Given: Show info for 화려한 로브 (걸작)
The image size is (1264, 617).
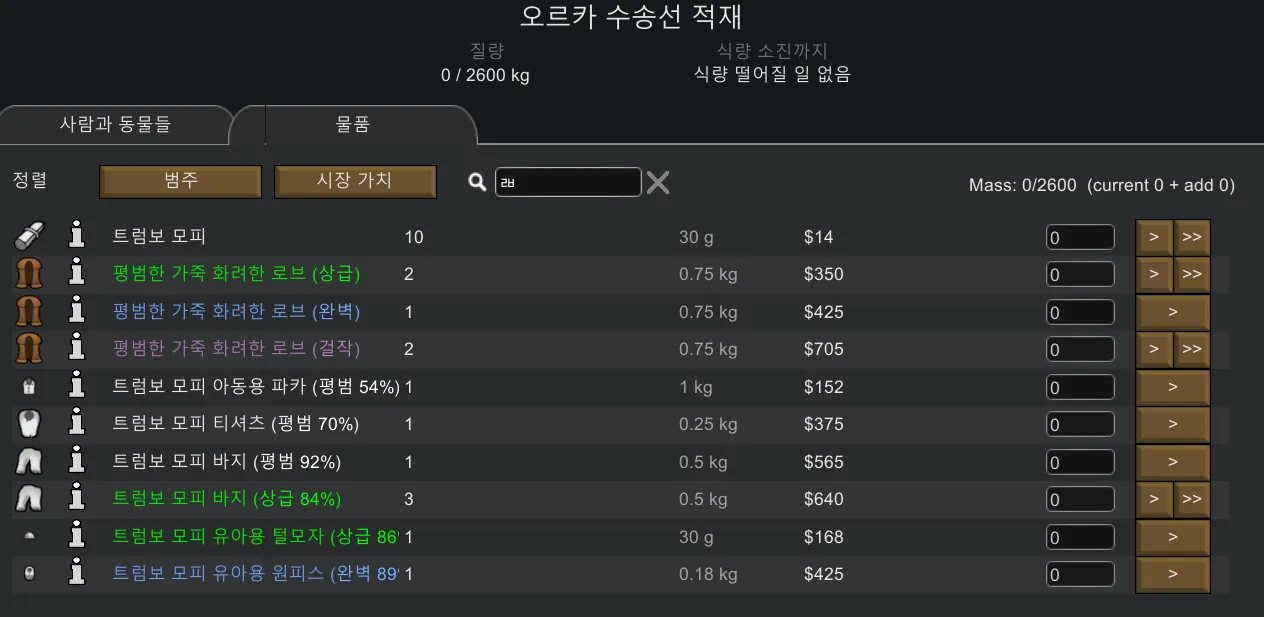Looking at the screenshot, I should (x=76, y=349).
